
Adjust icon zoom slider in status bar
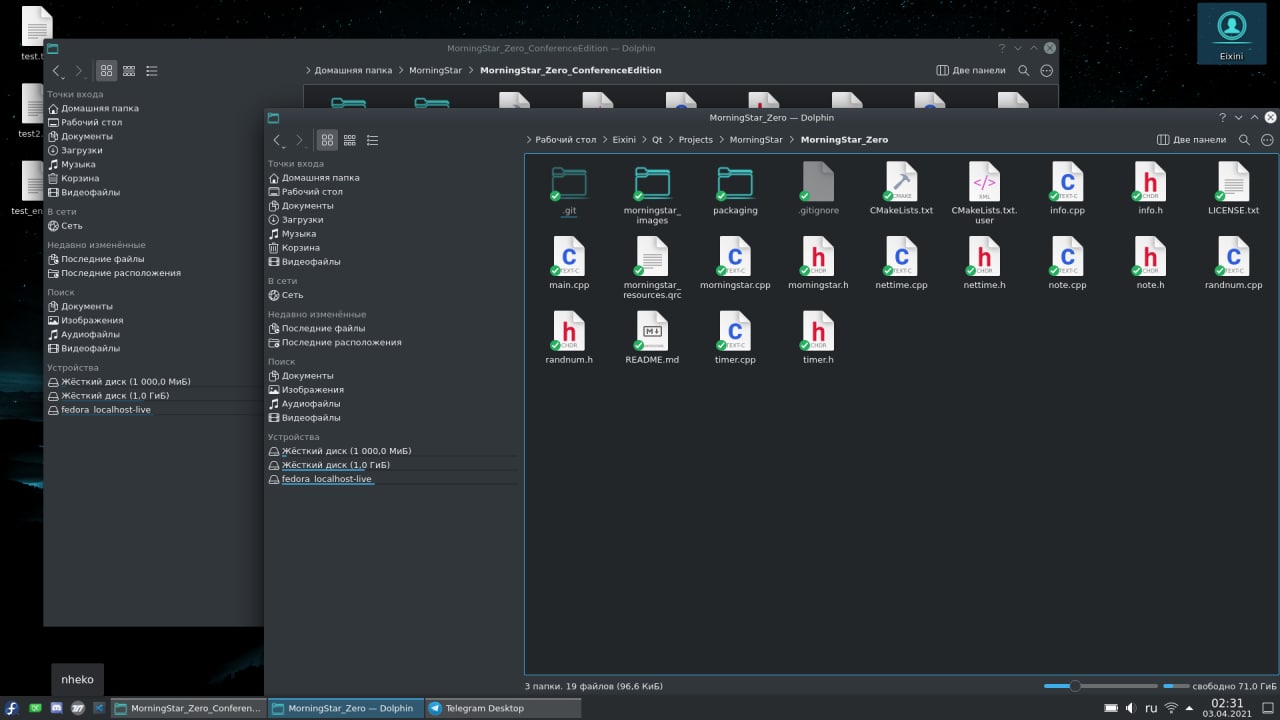point(1100,686)
